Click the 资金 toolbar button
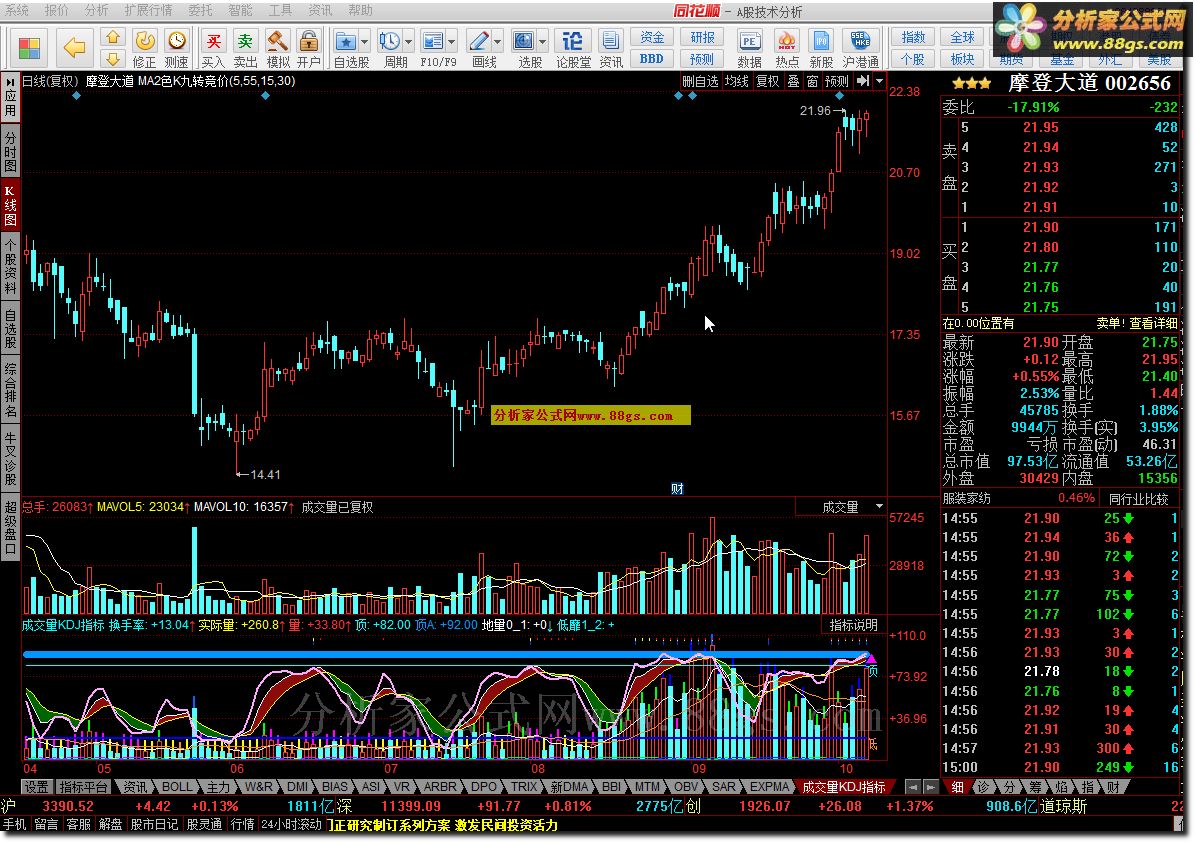This screenshot has width=1195, height=842. [x=652, y=37]
